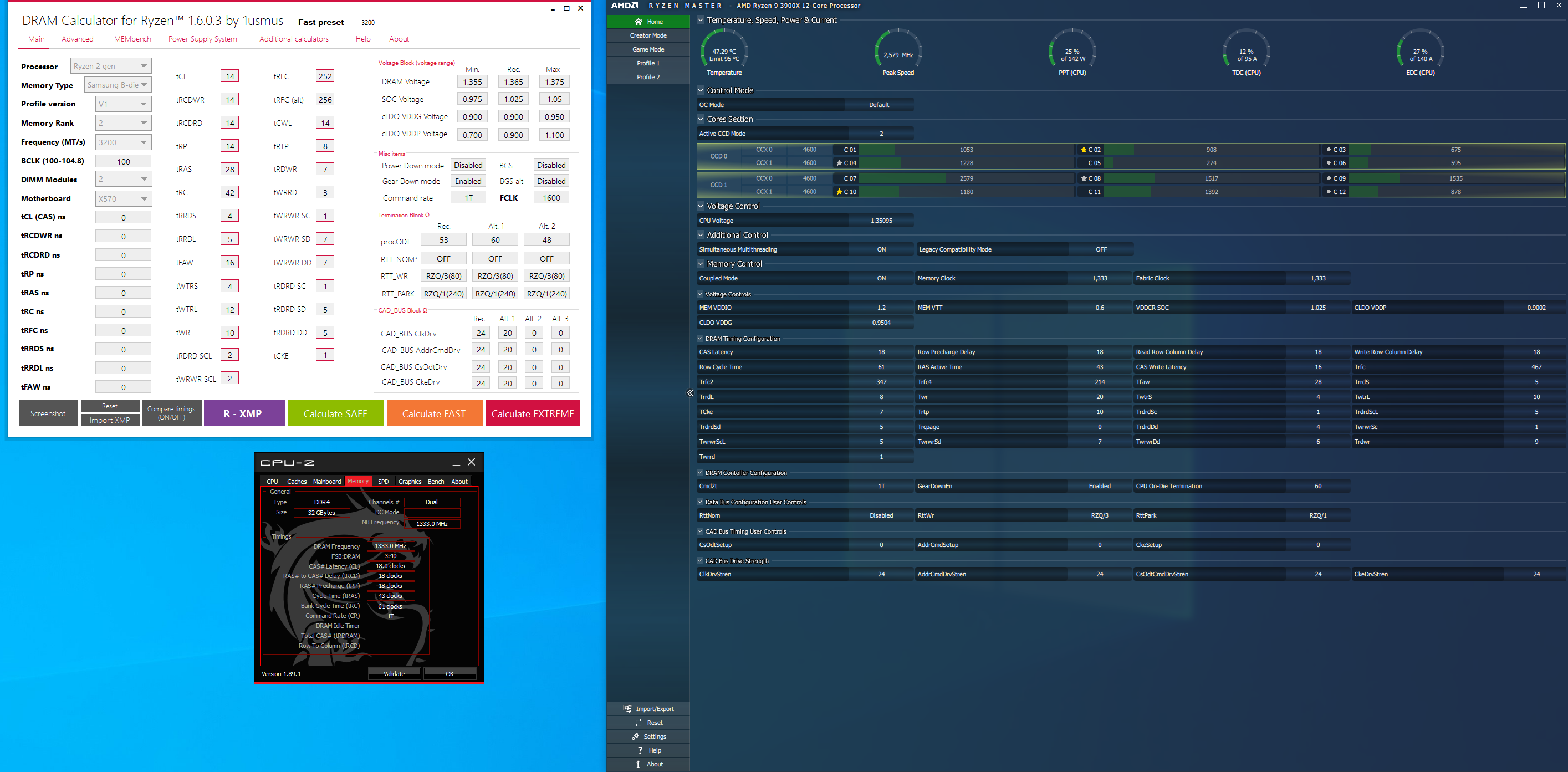Open the Home page in Ryzen Master

pyautogui.click(x=647, y=21)
